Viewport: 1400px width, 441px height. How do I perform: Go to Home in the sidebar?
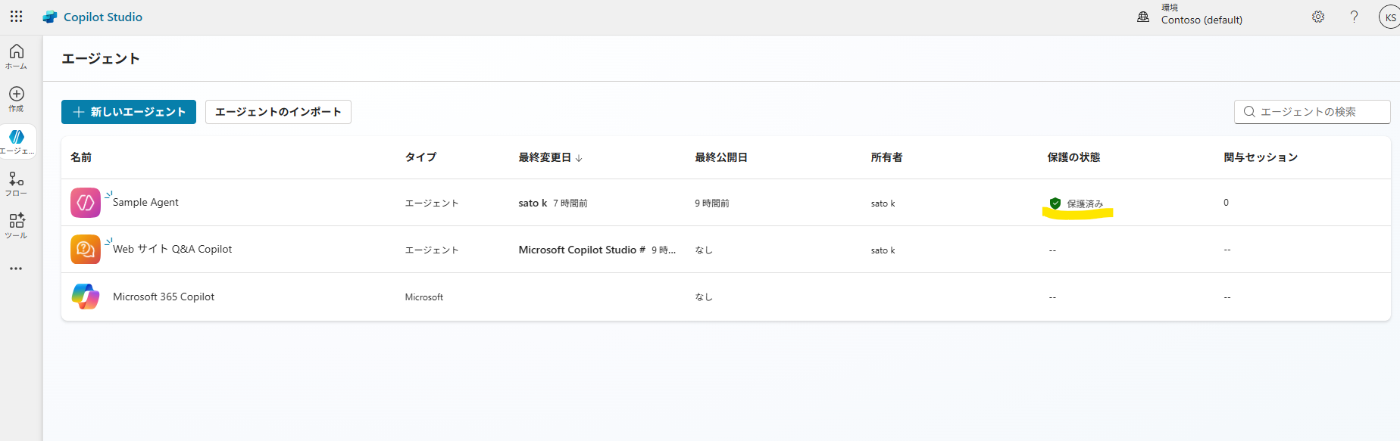[x=16, y=57]
